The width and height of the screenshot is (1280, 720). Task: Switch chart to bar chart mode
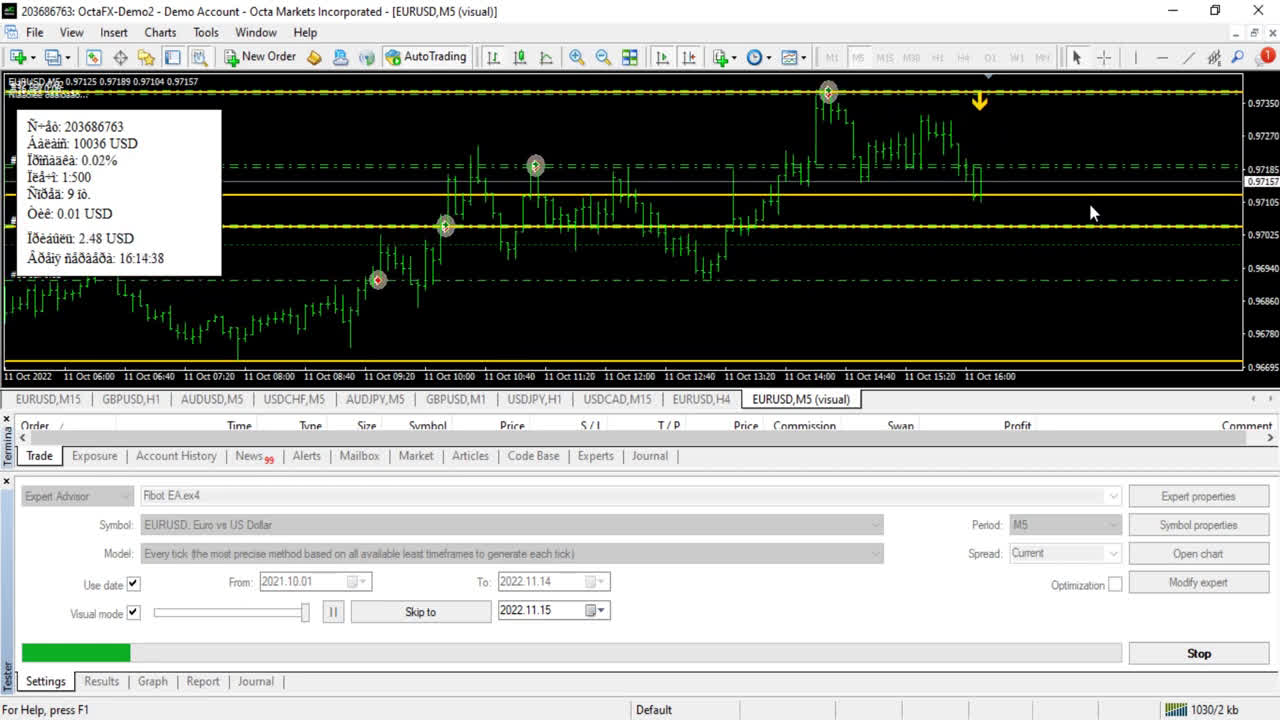pos(493,57)
